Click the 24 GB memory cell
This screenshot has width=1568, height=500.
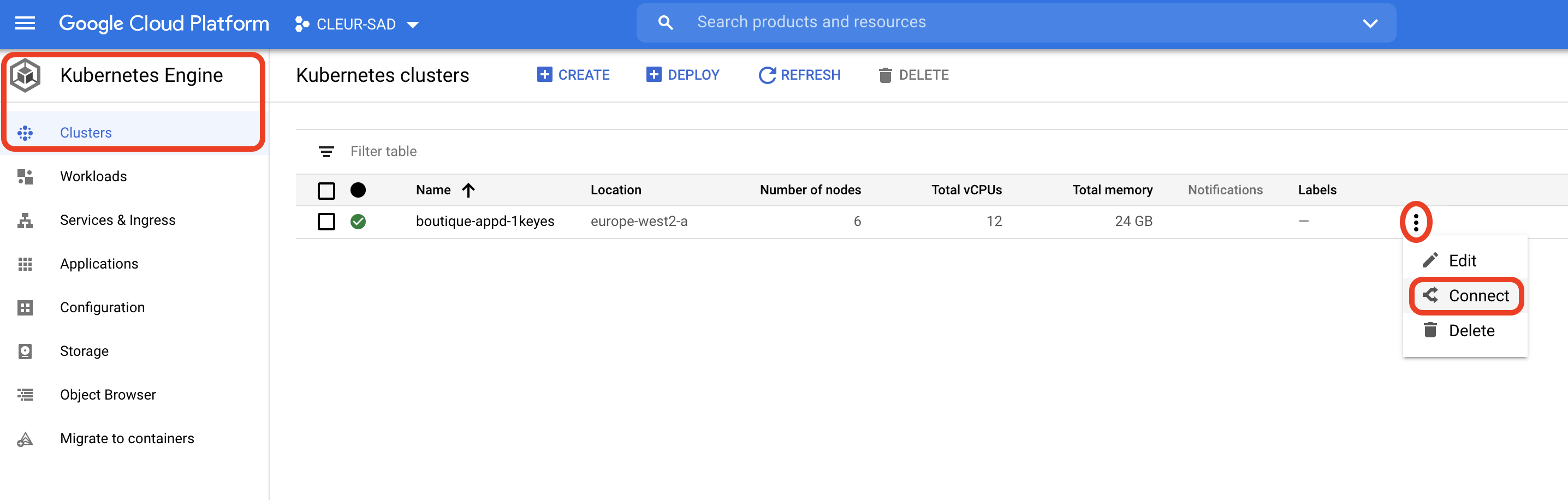tap(1133, 222)
